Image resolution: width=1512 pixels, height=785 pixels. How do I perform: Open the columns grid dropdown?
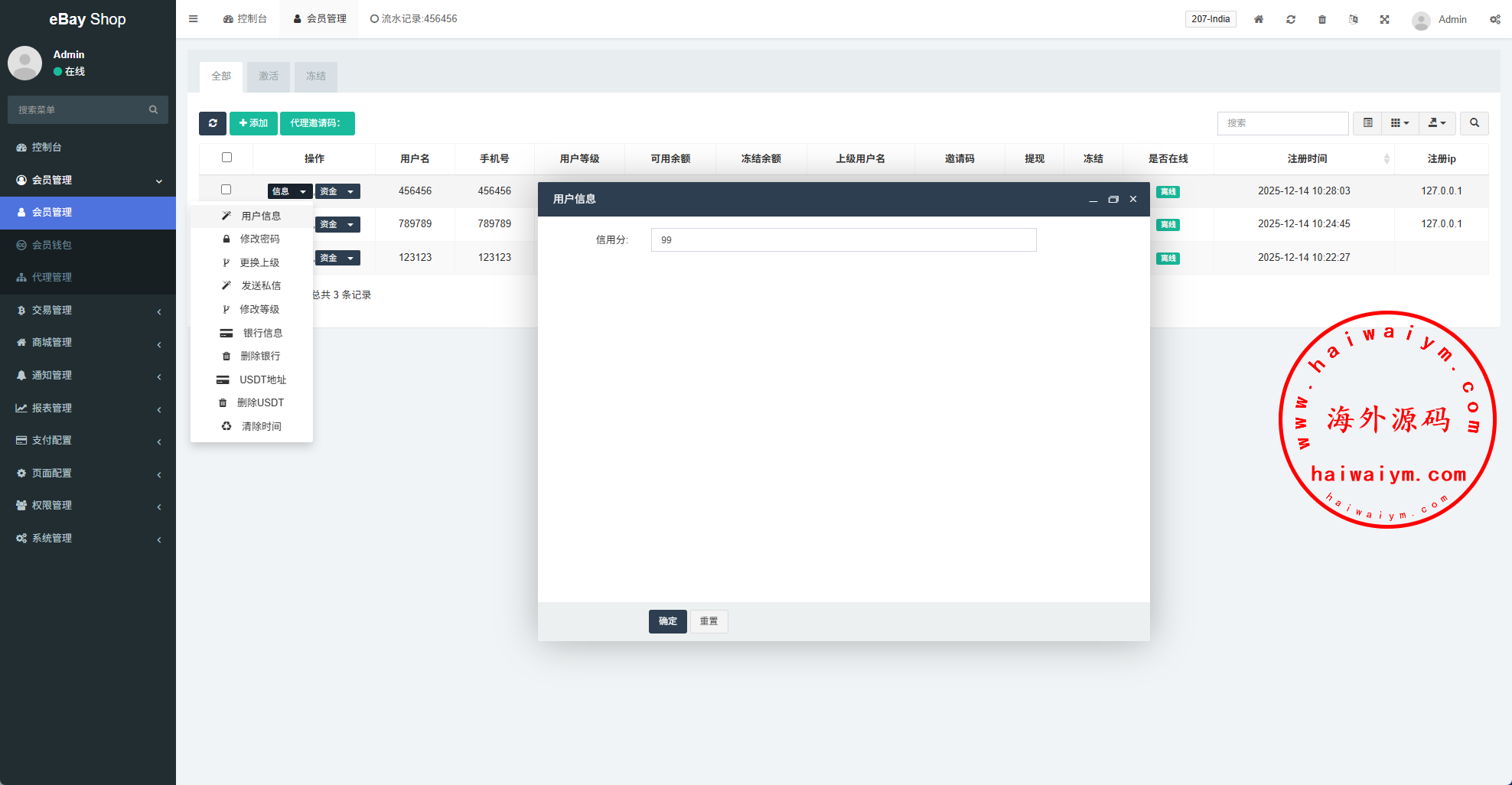point(1400,123)
